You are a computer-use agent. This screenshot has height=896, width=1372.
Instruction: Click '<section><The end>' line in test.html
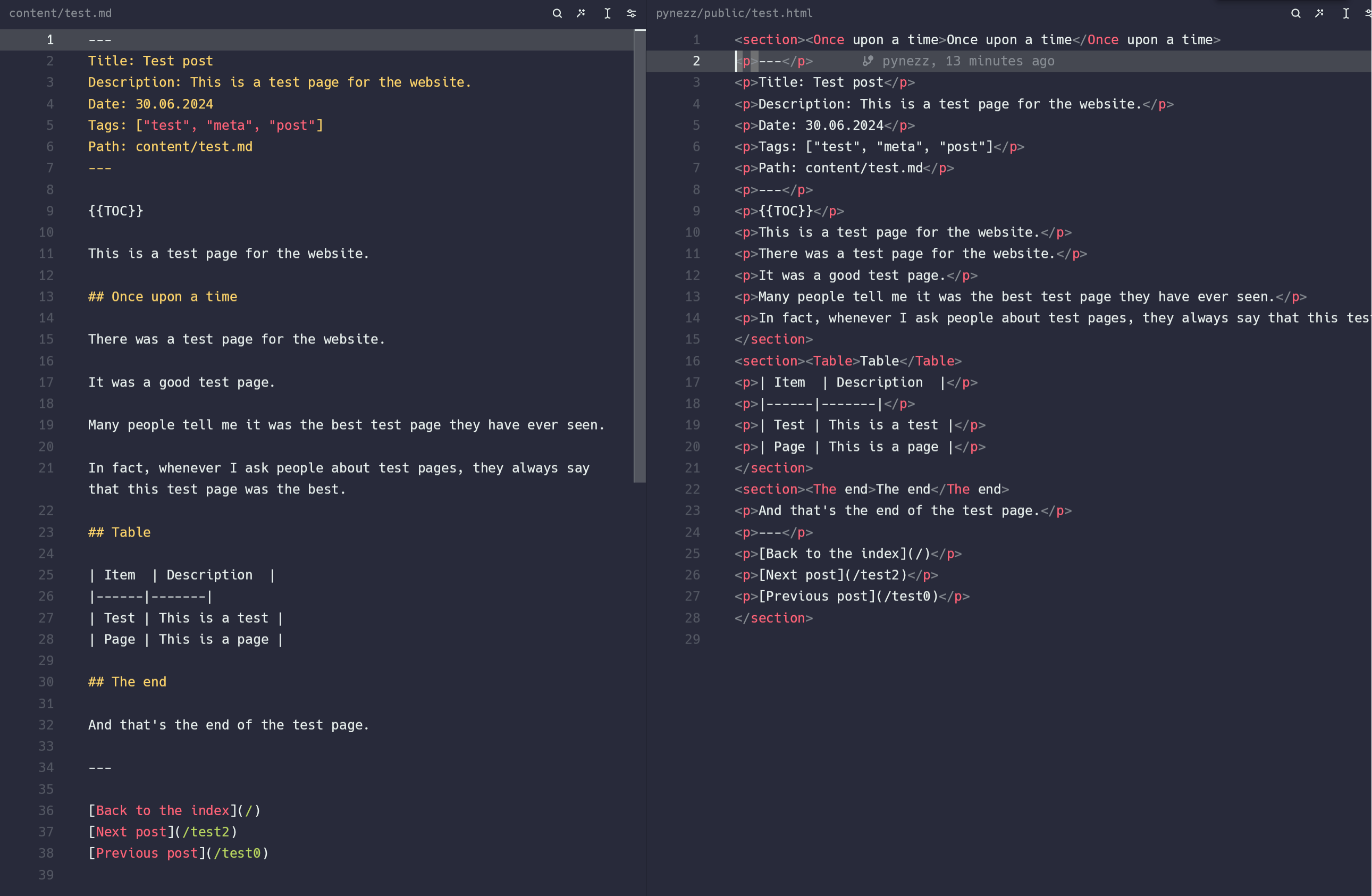click(x=872, y=489)
